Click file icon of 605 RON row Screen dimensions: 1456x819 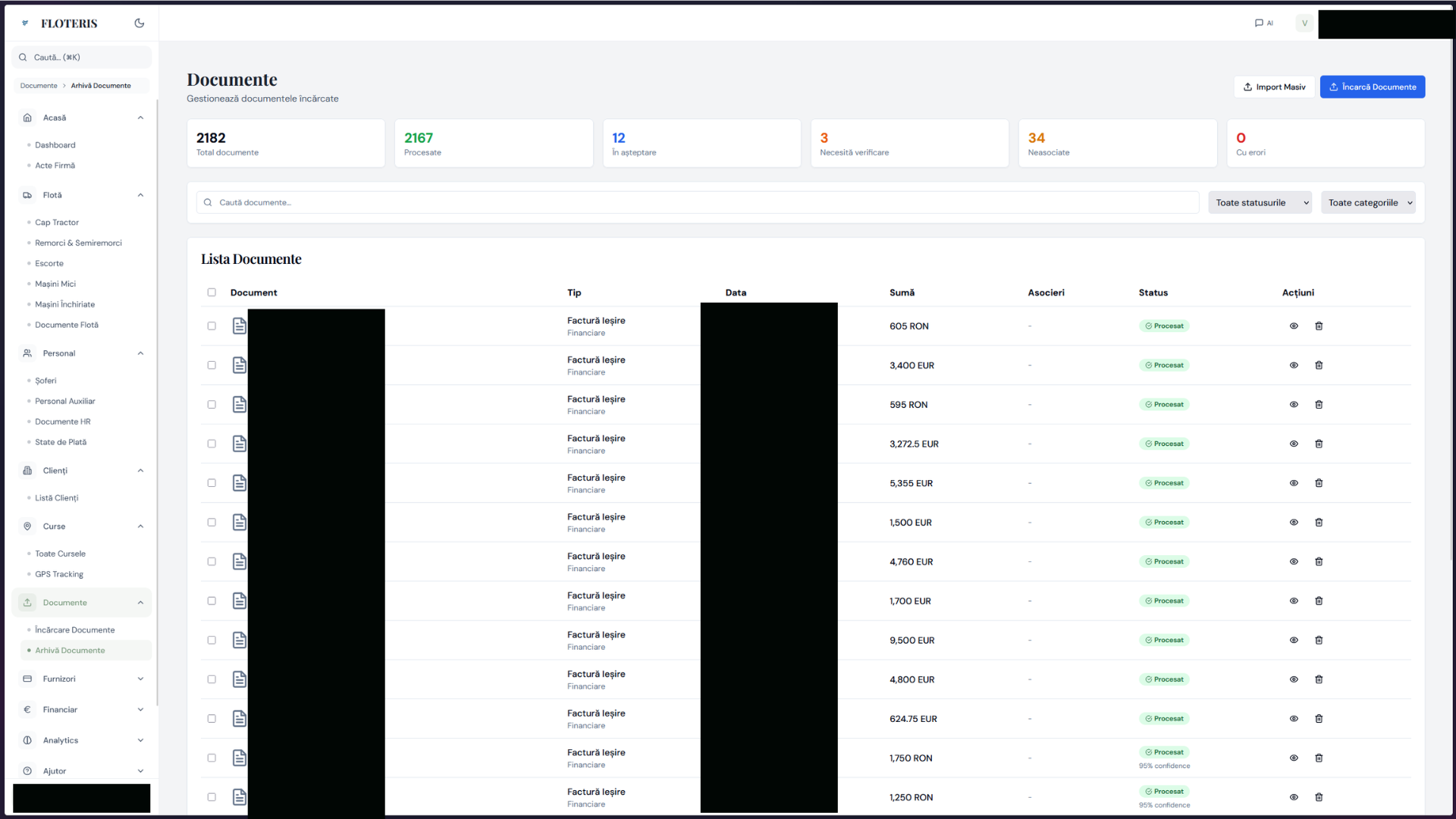click(x=240, y=326)
